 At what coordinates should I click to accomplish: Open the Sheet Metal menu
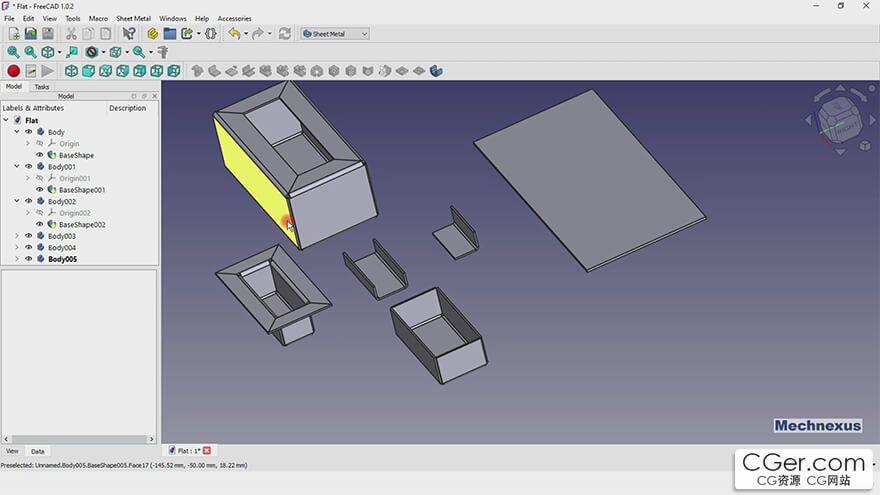(x=131, y=18)
